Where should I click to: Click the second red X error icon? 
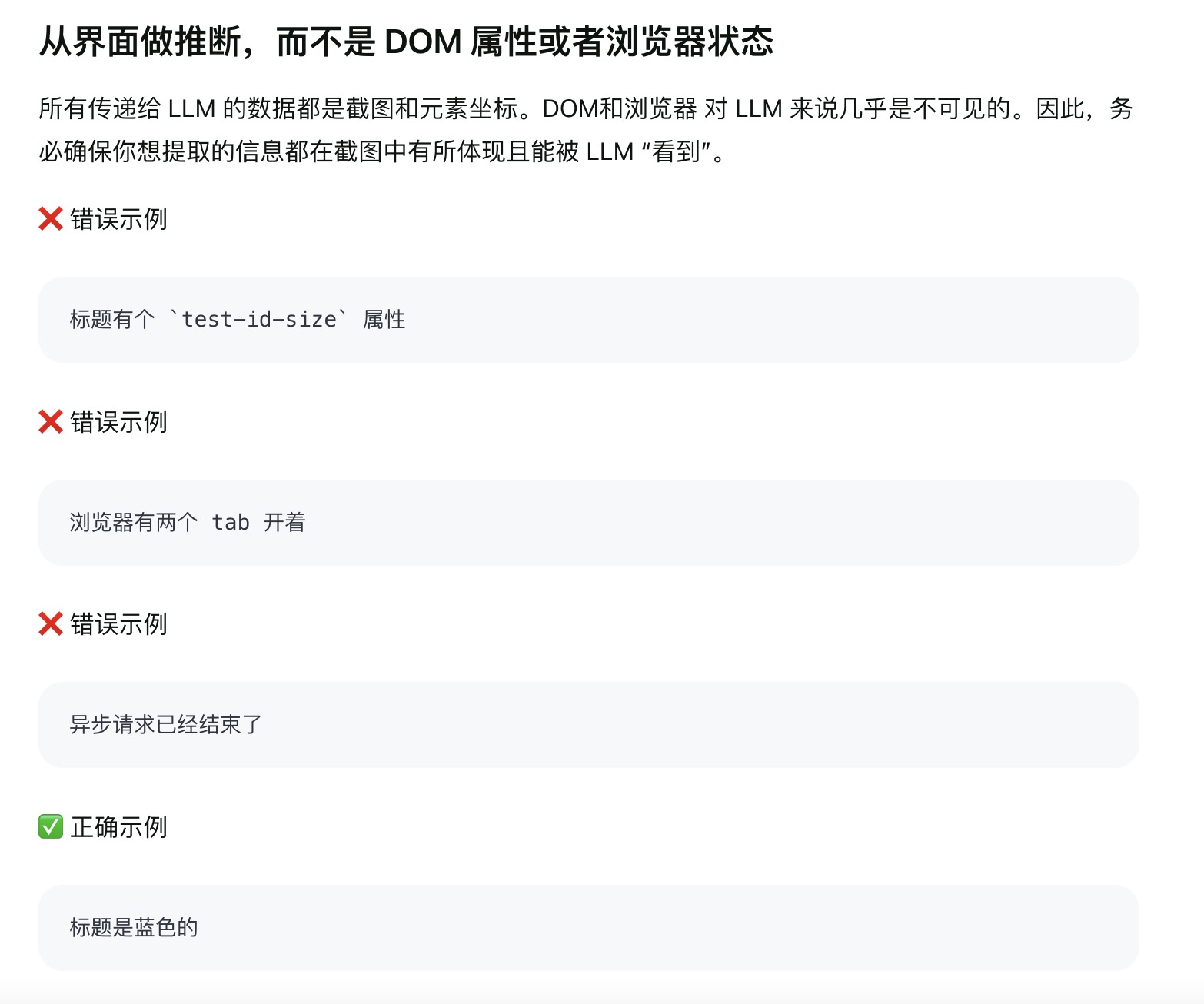pyautogui.click(x=51, y=422)
